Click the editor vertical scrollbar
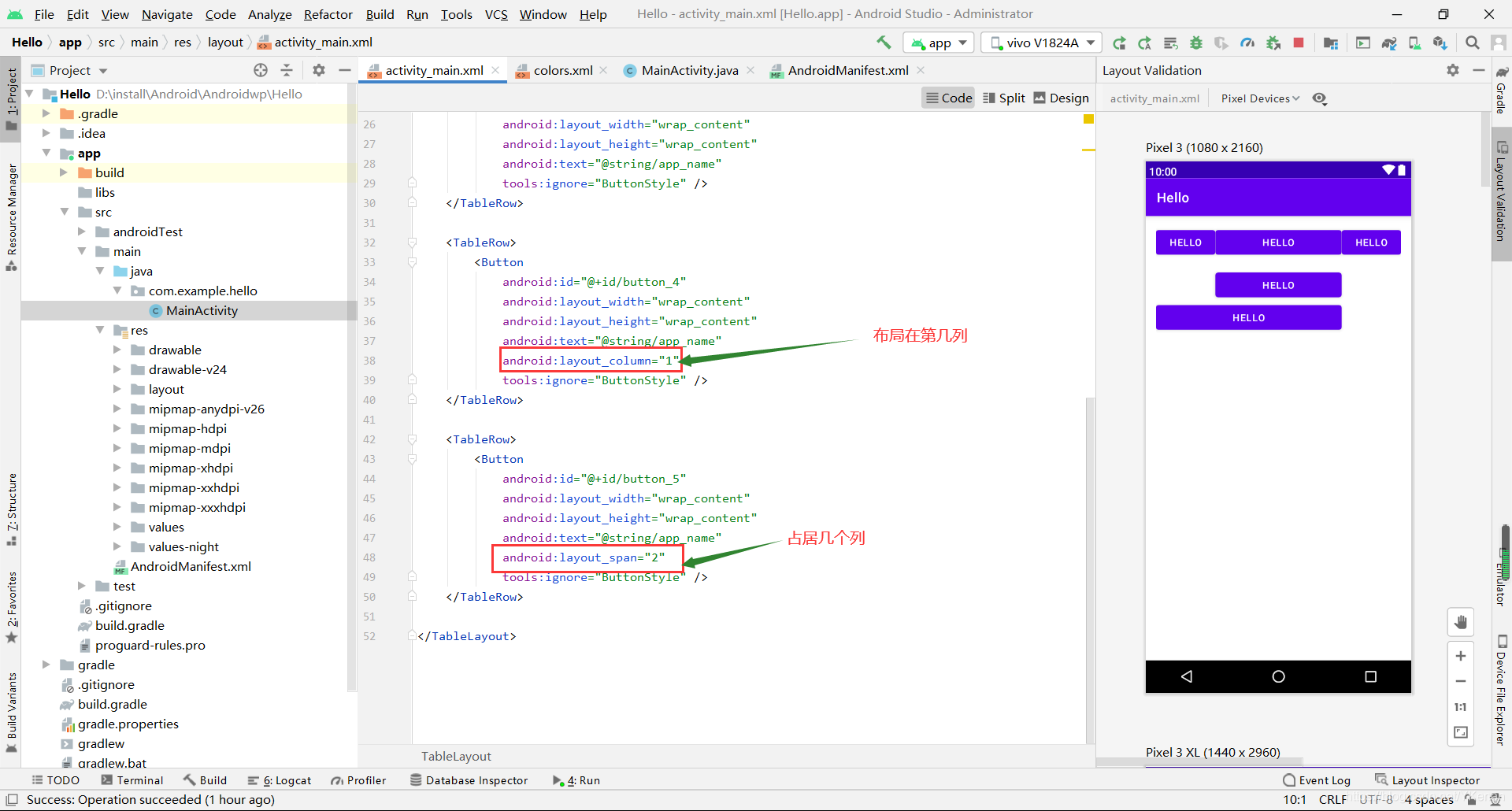 [x=1090, y=570]
